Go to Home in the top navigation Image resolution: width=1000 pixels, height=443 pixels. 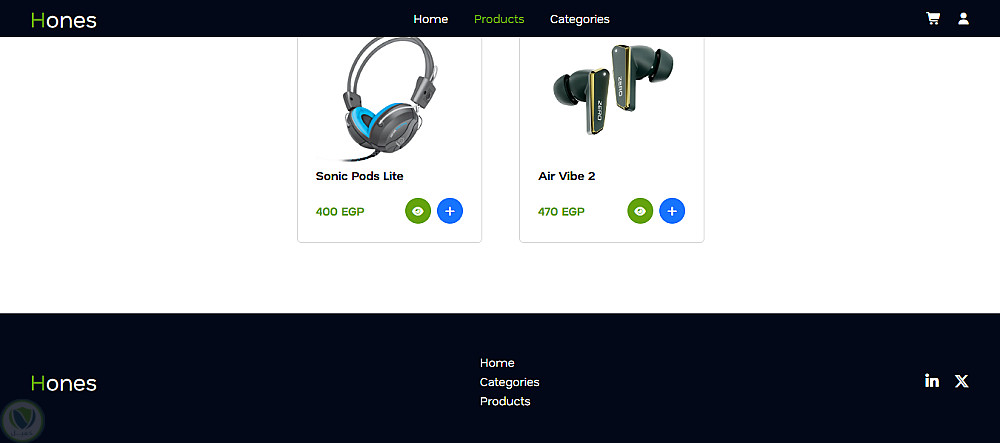(430, 19)
